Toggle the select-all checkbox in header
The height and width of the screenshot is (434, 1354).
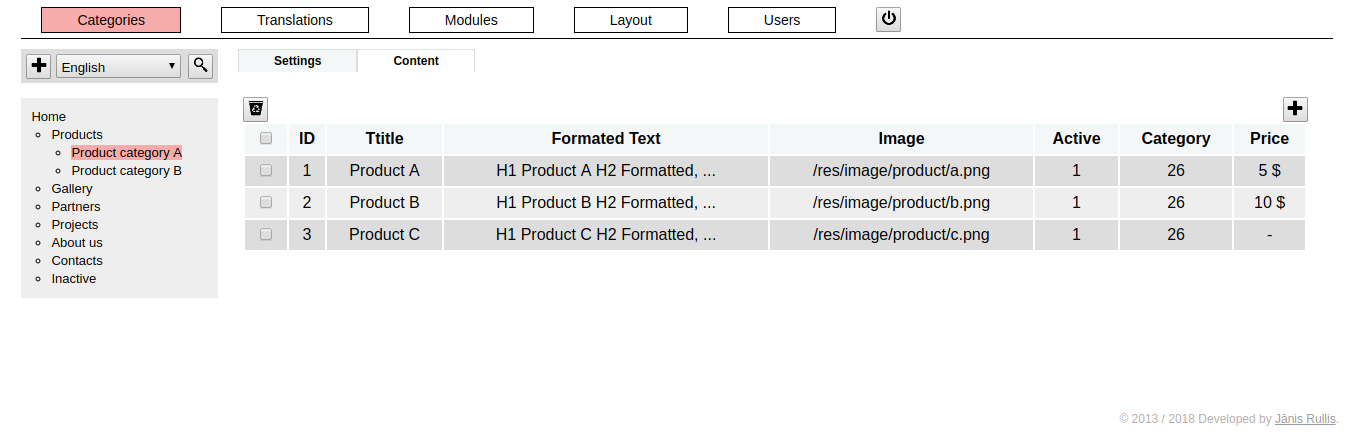click(266, 139)
